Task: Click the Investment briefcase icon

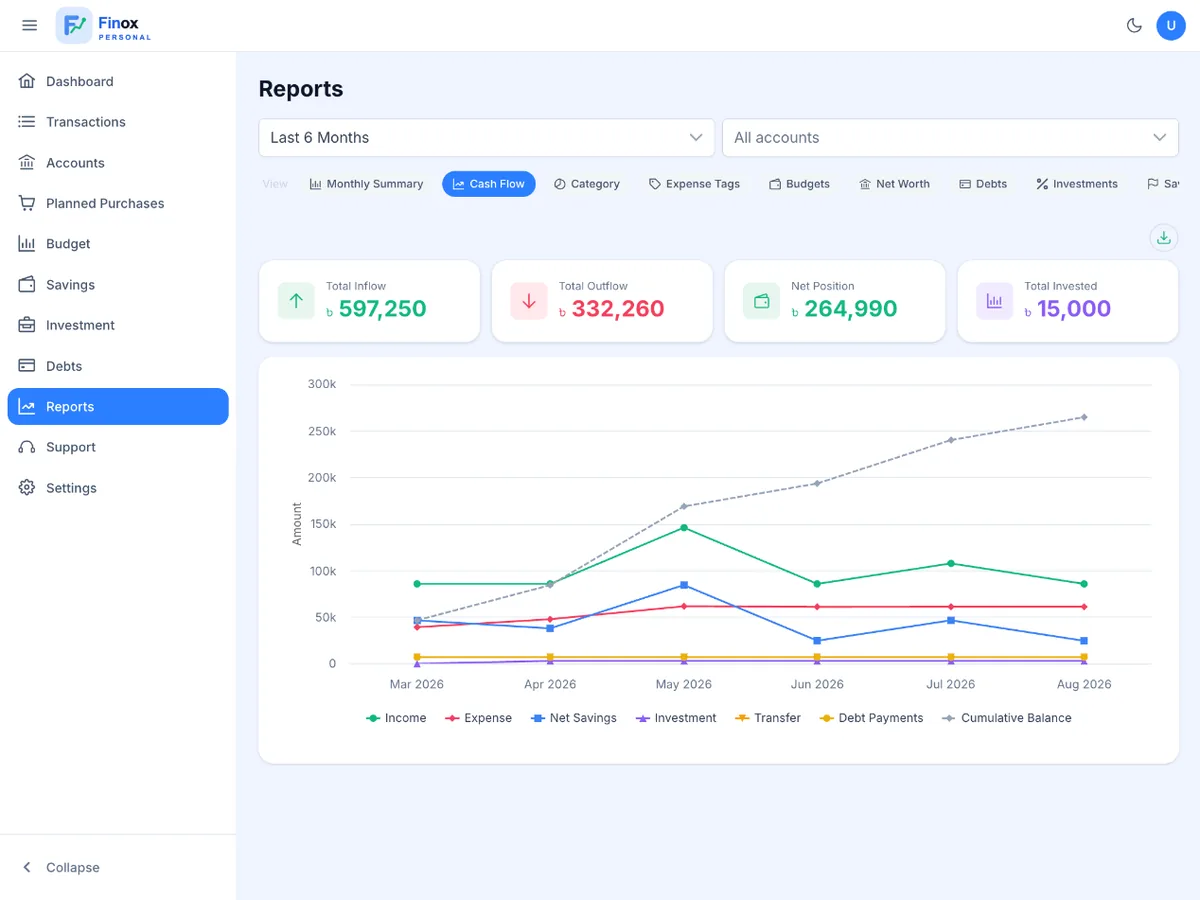Action: [x=27, y=325]
